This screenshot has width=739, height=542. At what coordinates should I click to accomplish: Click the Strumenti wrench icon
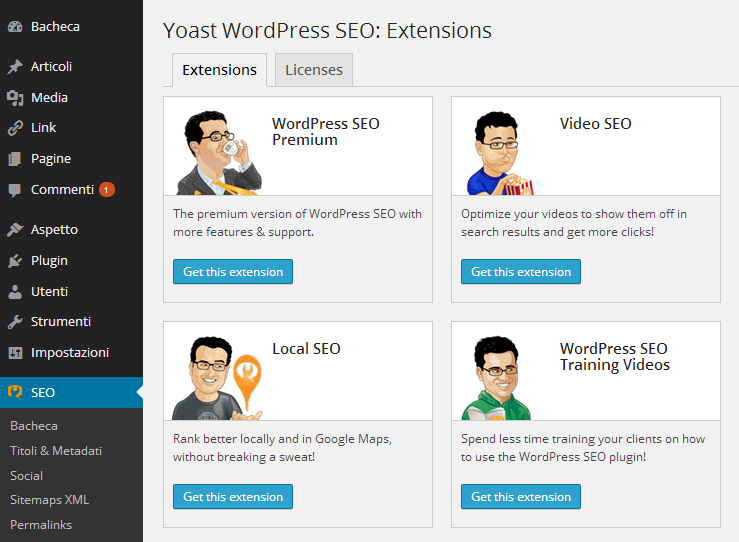click(15, 322)
